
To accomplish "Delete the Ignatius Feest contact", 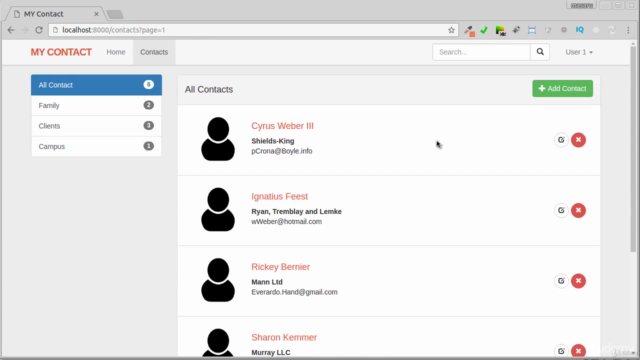I will (x=578, y=211).
